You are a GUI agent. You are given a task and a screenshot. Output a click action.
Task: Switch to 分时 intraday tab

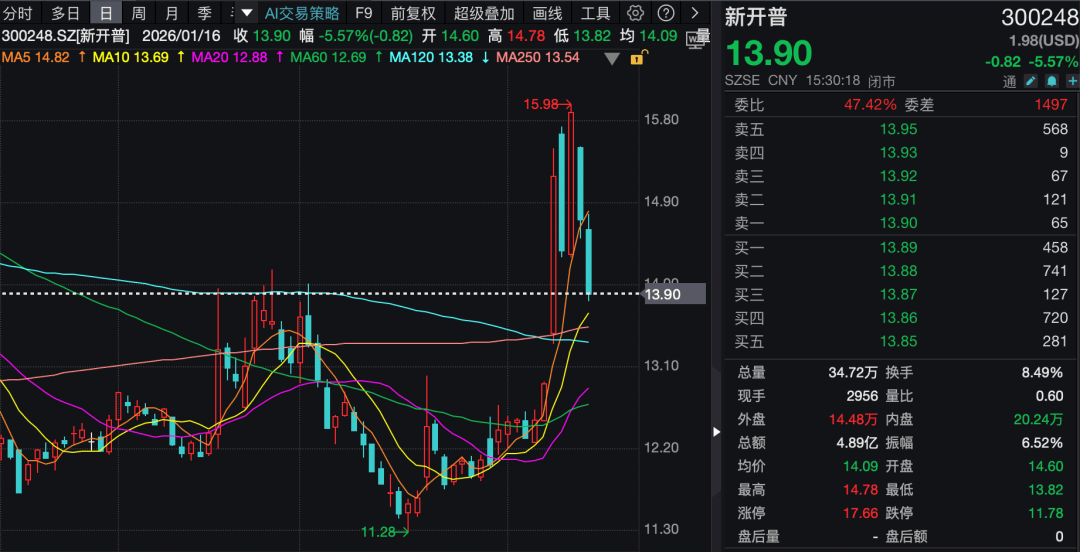(18, 13)
